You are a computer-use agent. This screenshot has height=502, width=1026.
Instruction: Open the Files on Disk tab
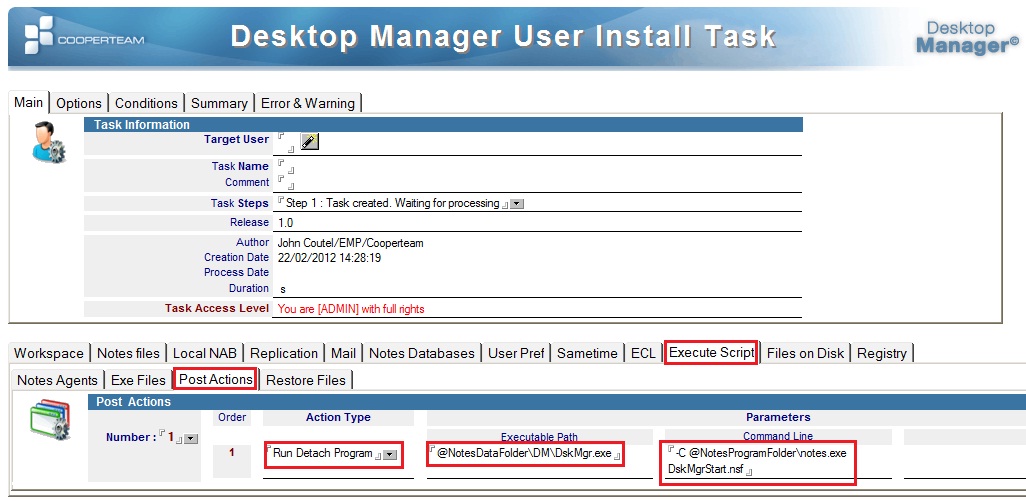click(805, 353)
